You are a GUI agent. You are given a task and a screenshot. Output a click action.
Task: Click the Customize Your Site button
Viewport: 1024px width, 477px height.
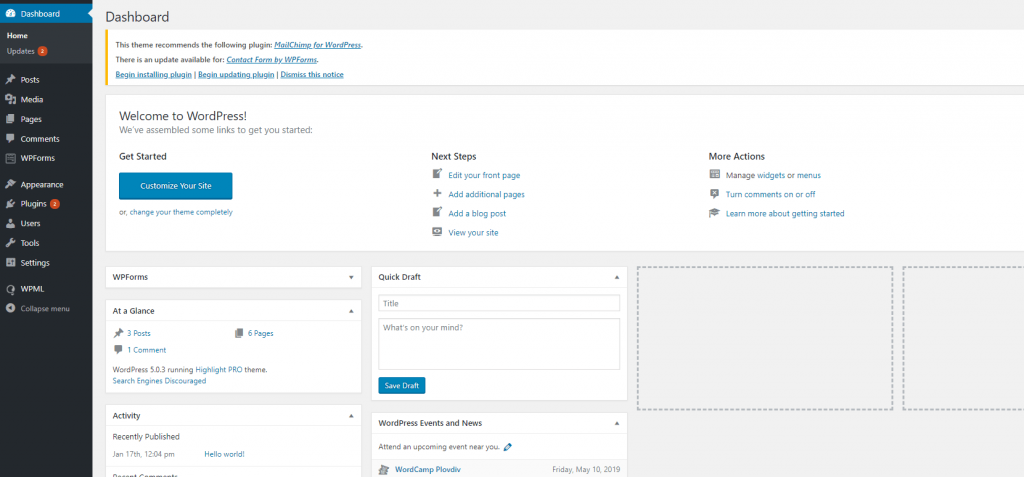tap(175, 186)
